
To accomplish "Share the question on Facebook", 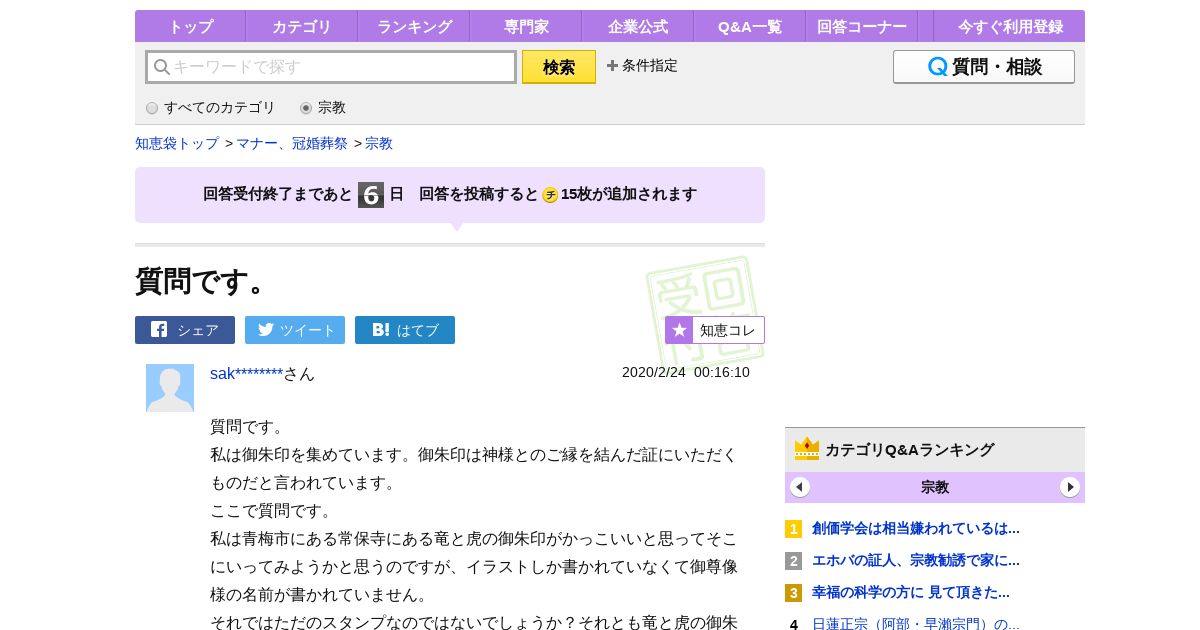I will click(185, 330).
